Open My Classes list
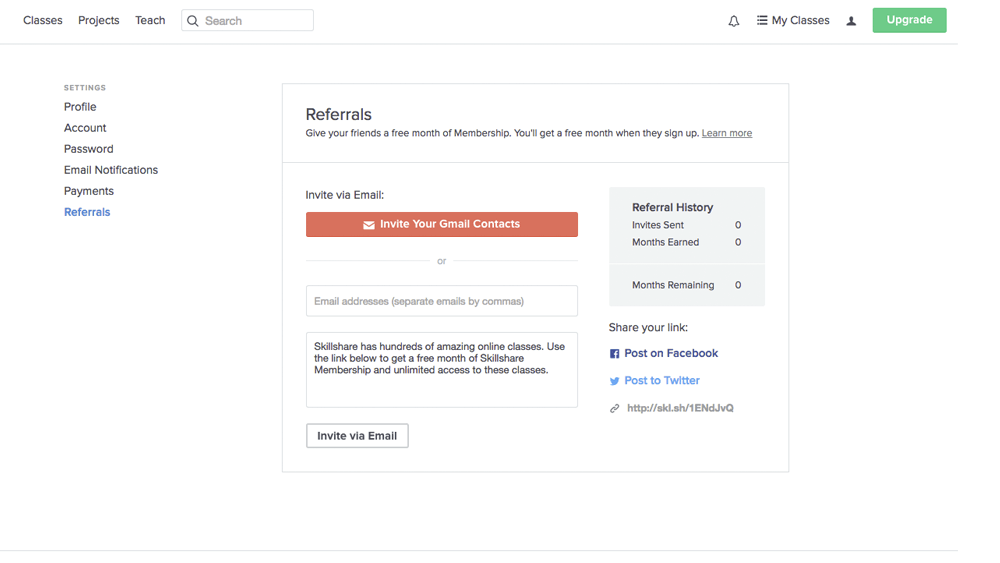The image size is (1000, 563). [793, 21]
